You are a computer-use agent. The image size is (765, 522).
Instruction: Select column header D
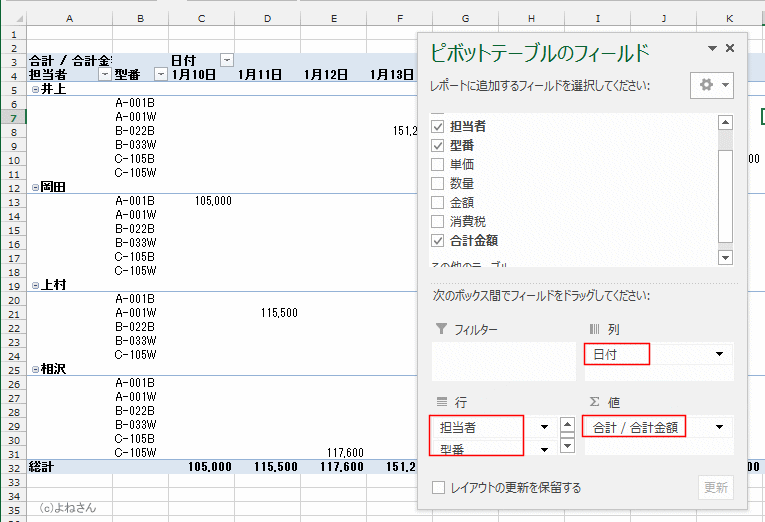tap(266, 18)
